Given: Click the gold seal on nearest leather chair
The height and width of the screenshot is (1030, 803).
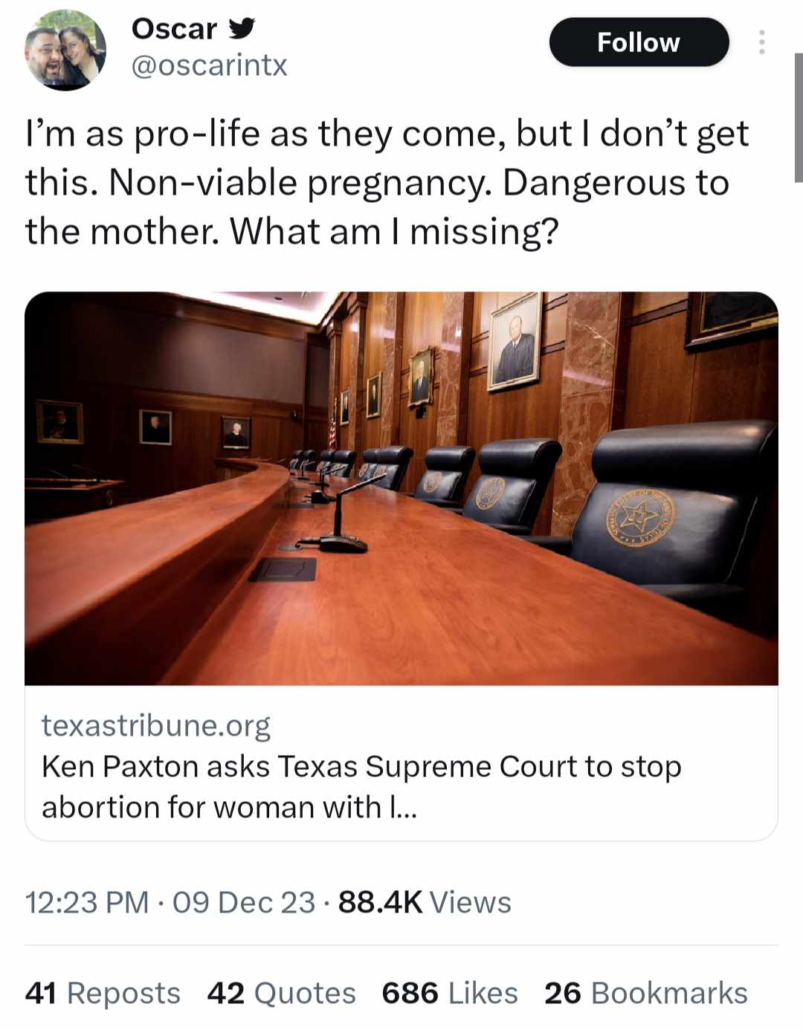Looking at the screenshot, I should [640, 521].
